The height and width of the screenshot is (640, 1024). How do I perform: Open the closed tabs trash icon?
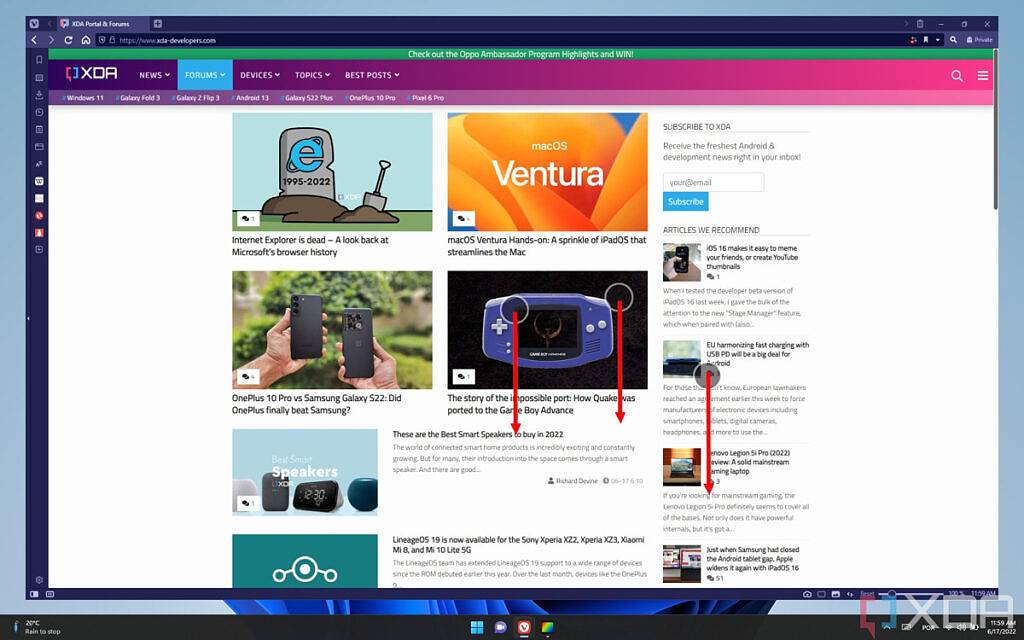pyautogui.click(x=919, y=23)
